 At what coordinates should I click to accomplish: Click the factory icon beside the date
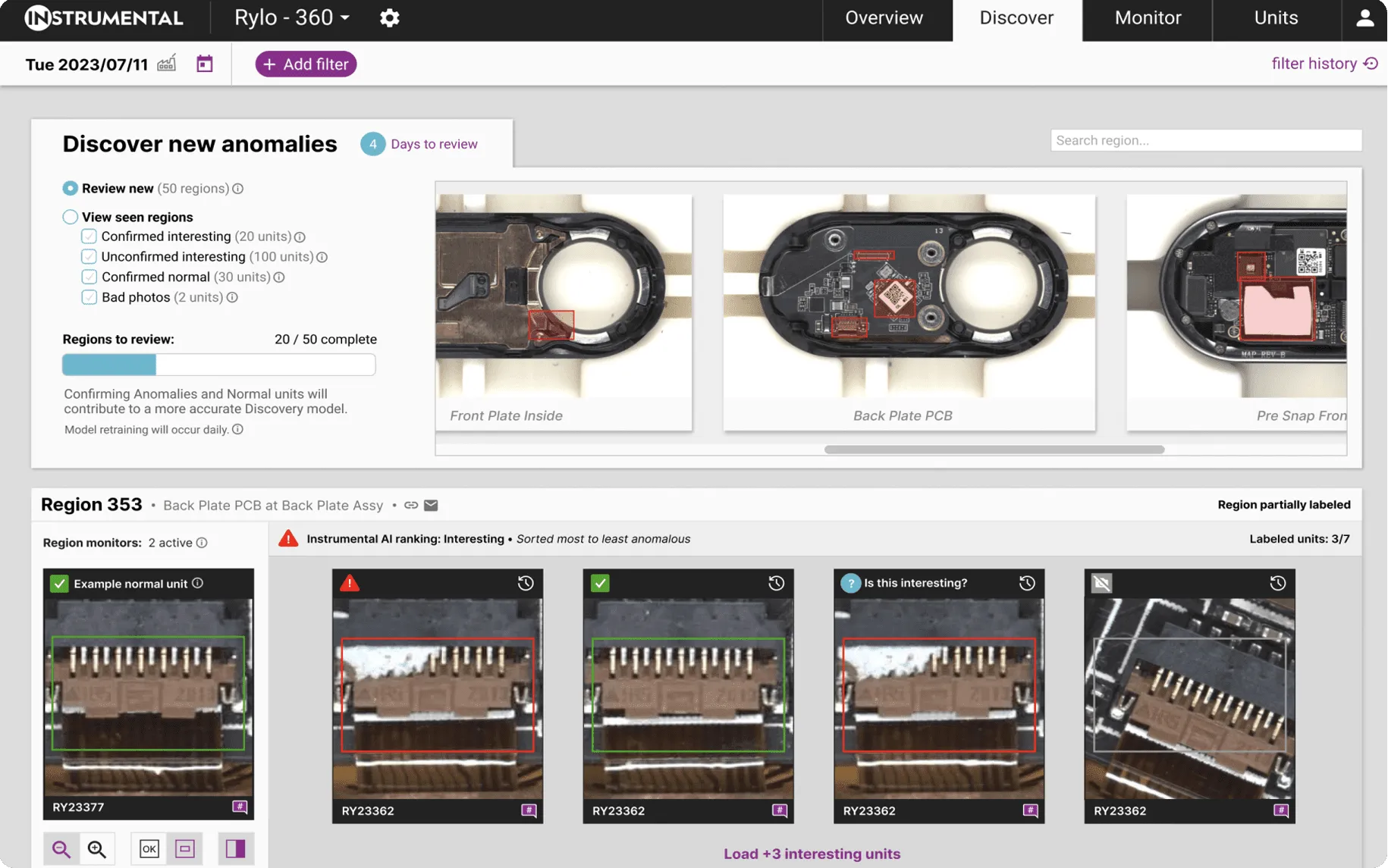click(x=167, y=64)
